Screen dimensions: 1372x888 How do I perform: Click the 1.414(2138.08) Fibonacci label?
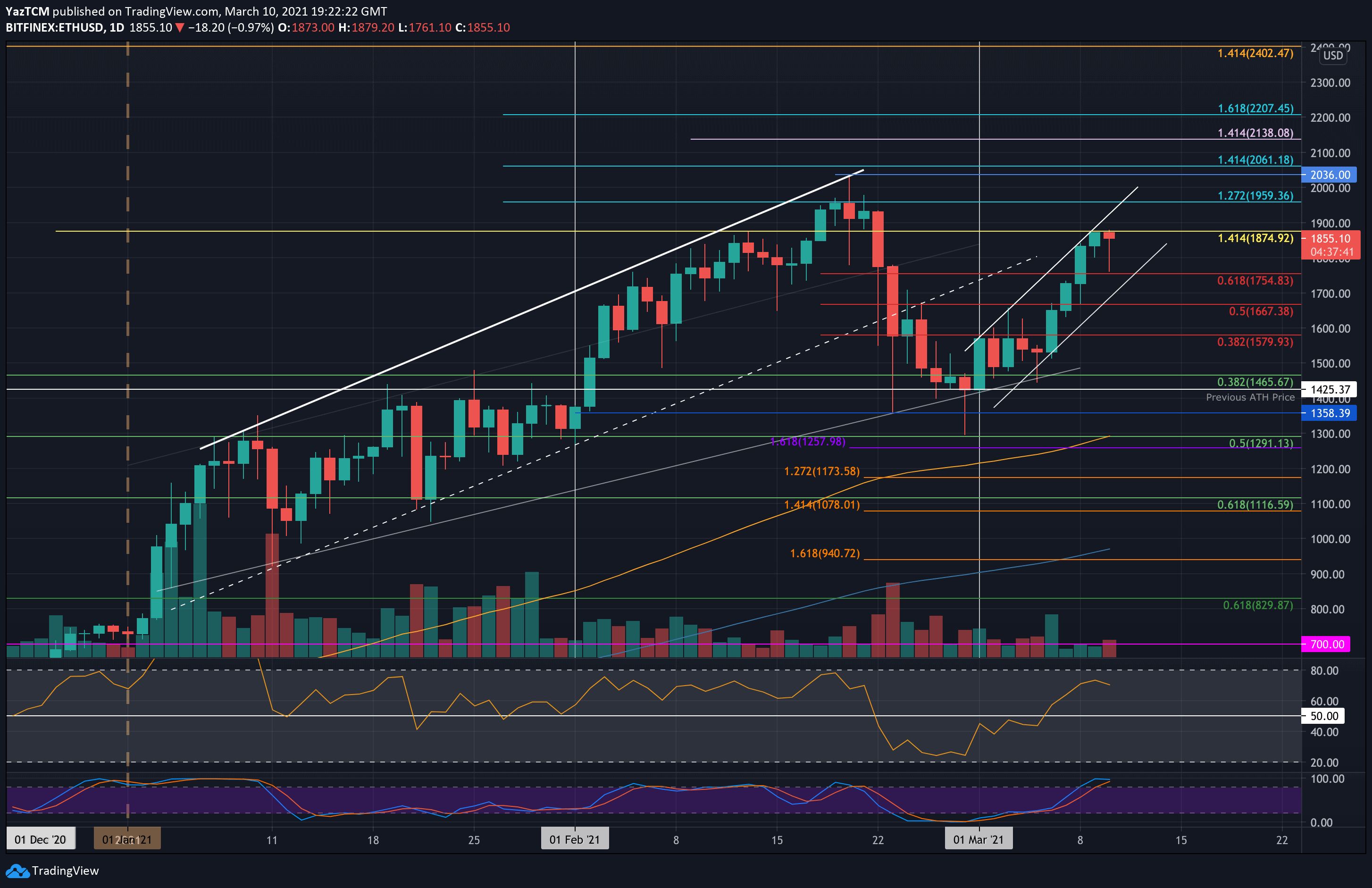point(1255,133)
